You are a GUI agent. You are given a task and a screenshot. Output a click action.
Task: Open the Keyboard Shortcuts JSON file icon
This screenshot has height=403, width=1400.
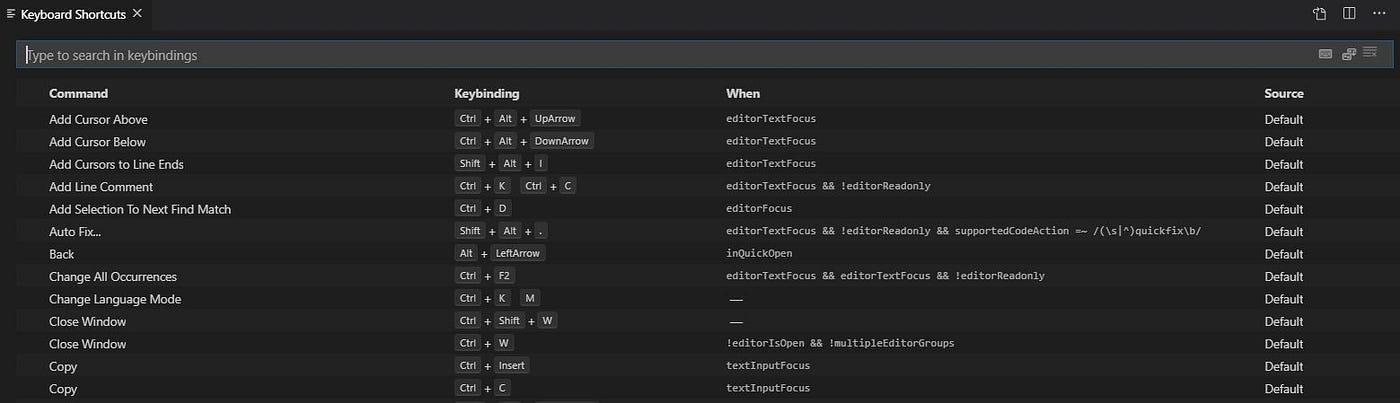click(1320, 14)
